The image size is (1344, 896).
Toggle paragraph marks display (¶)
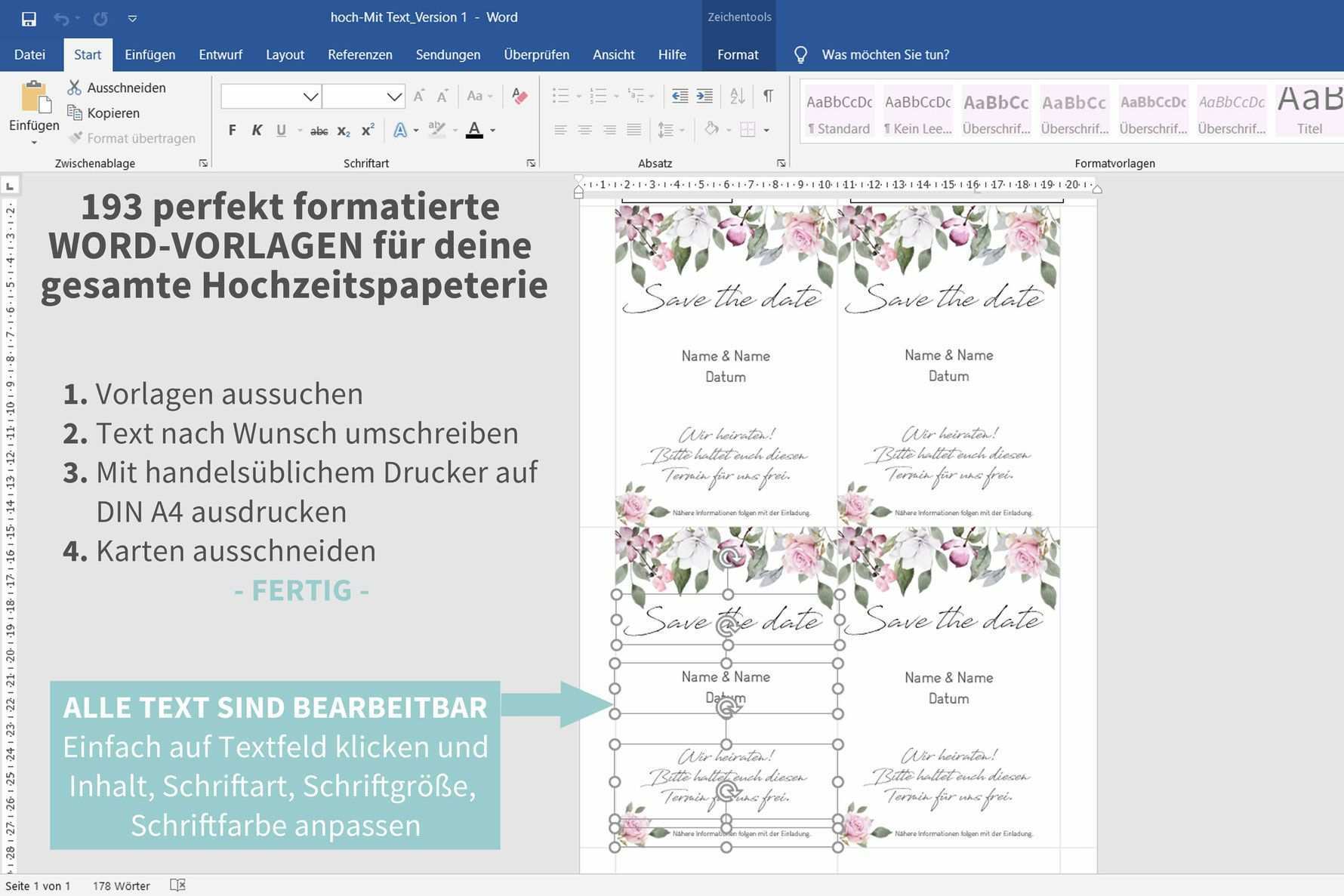(x=768, y=96)
